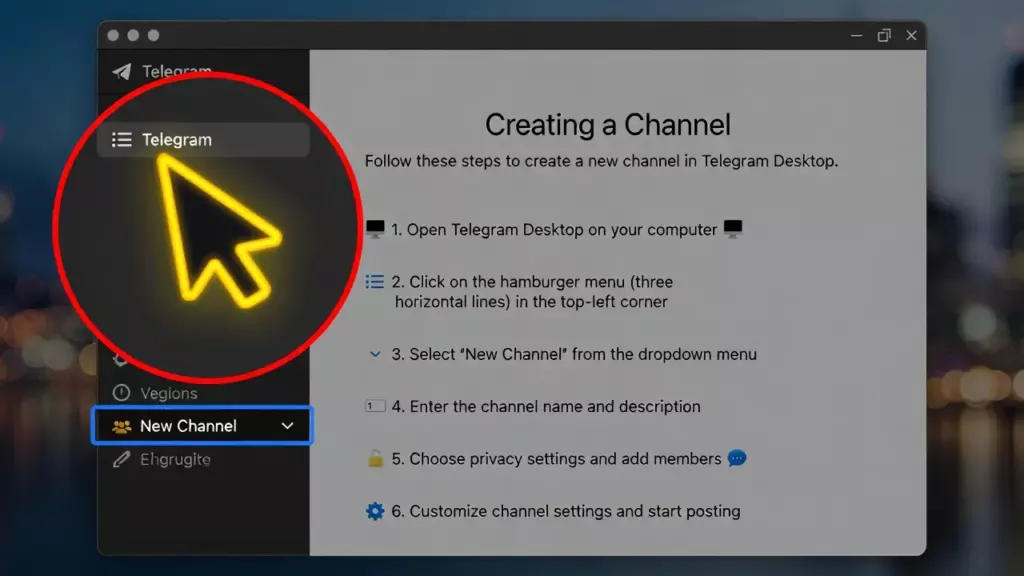Click the blue list icon at step 2

[x=375, y=282]
